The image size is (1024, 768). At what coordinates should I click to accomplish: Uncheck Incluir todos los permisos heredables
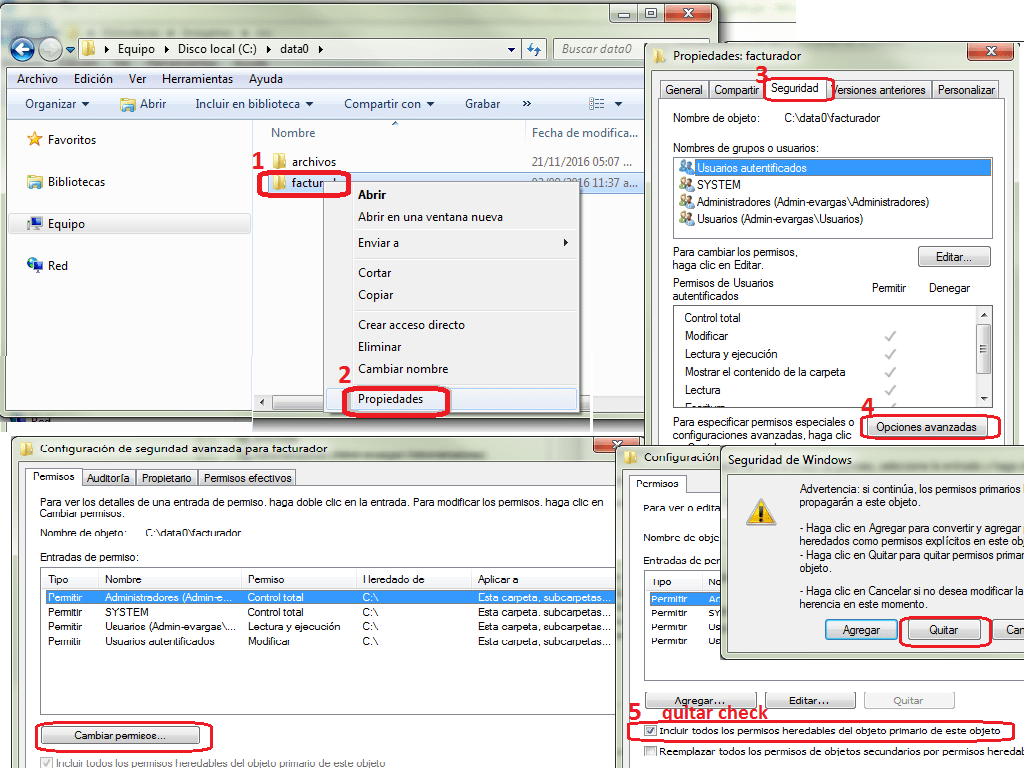click(x=651, y=731)
